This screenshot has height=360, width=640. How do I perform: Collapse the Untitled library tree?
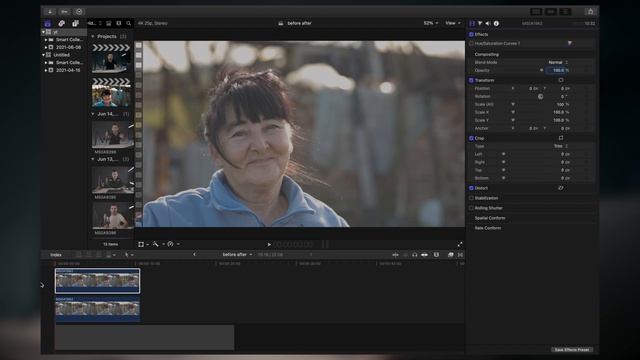coord(43,55)
